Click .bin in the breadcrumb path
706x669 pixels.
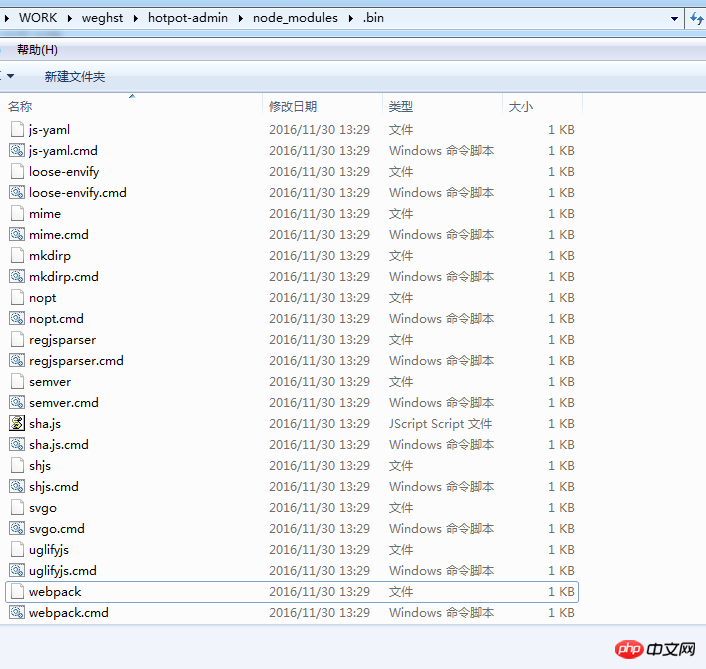373,18
